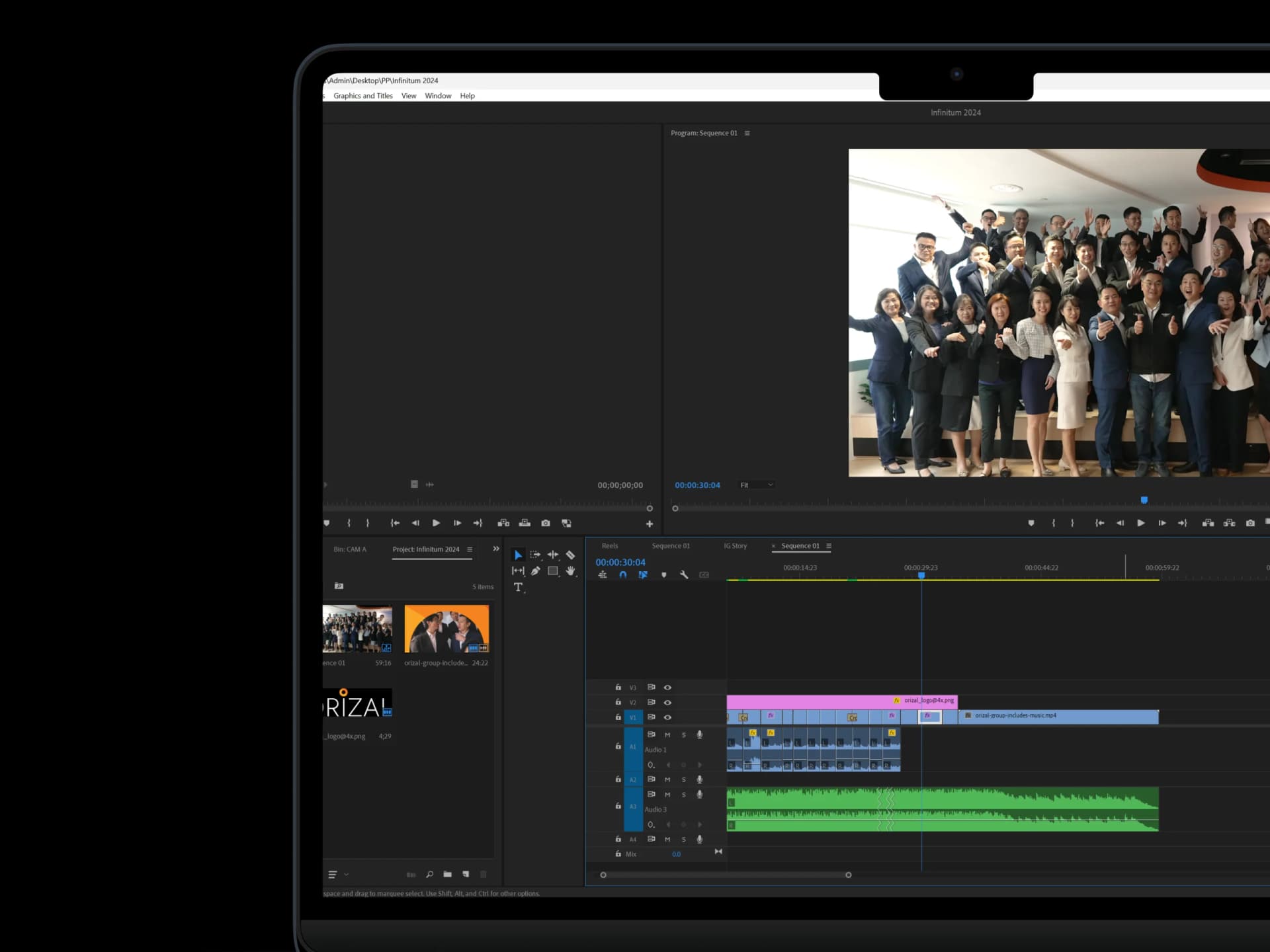Toggle the V3 track lock

coord(618,688)
